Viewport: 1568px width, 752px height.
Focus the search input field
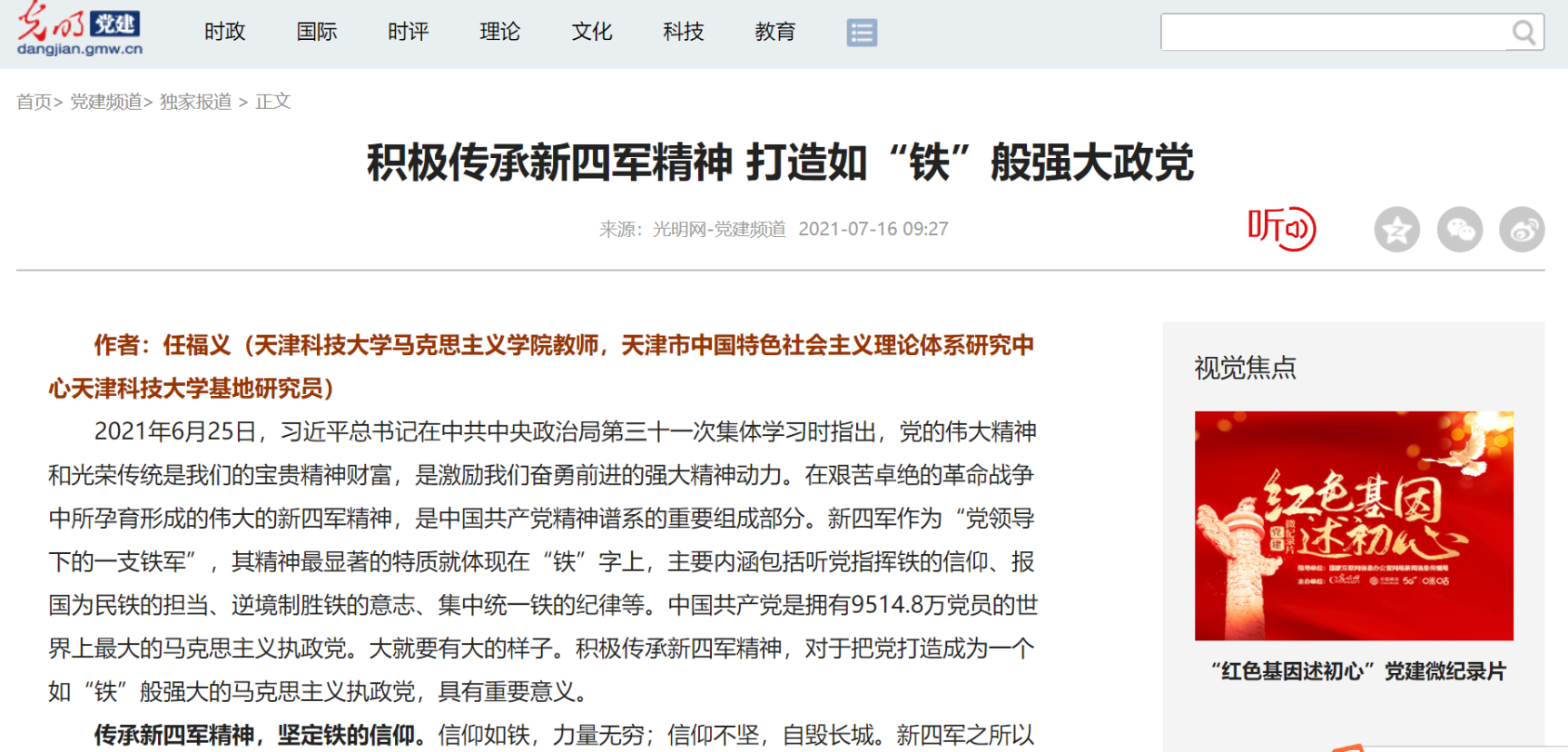coord(1334,33)
